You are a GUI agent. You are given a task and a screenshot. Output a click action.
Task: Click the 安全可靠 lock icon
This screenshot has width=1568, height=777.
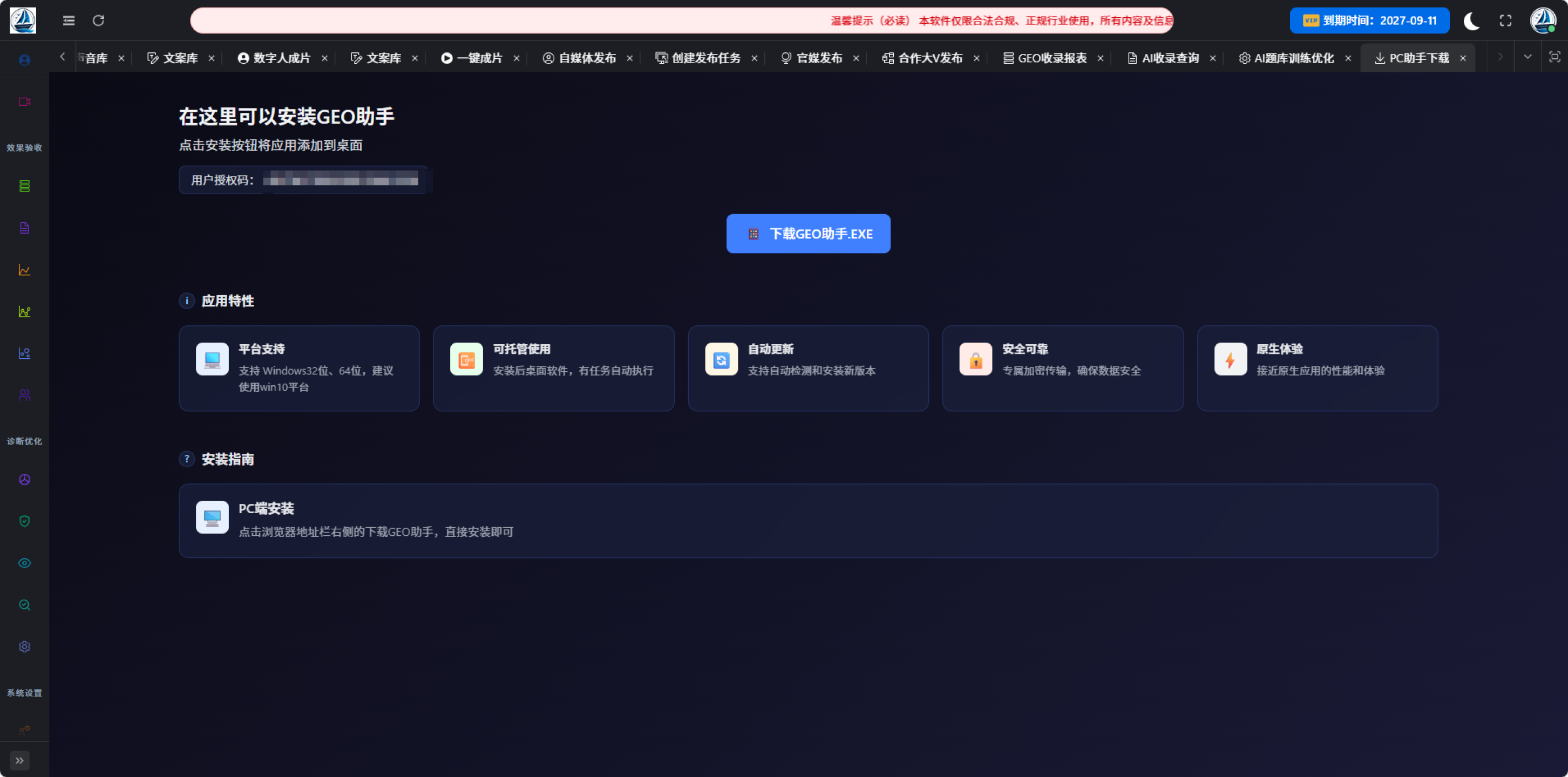click(976, 359)
